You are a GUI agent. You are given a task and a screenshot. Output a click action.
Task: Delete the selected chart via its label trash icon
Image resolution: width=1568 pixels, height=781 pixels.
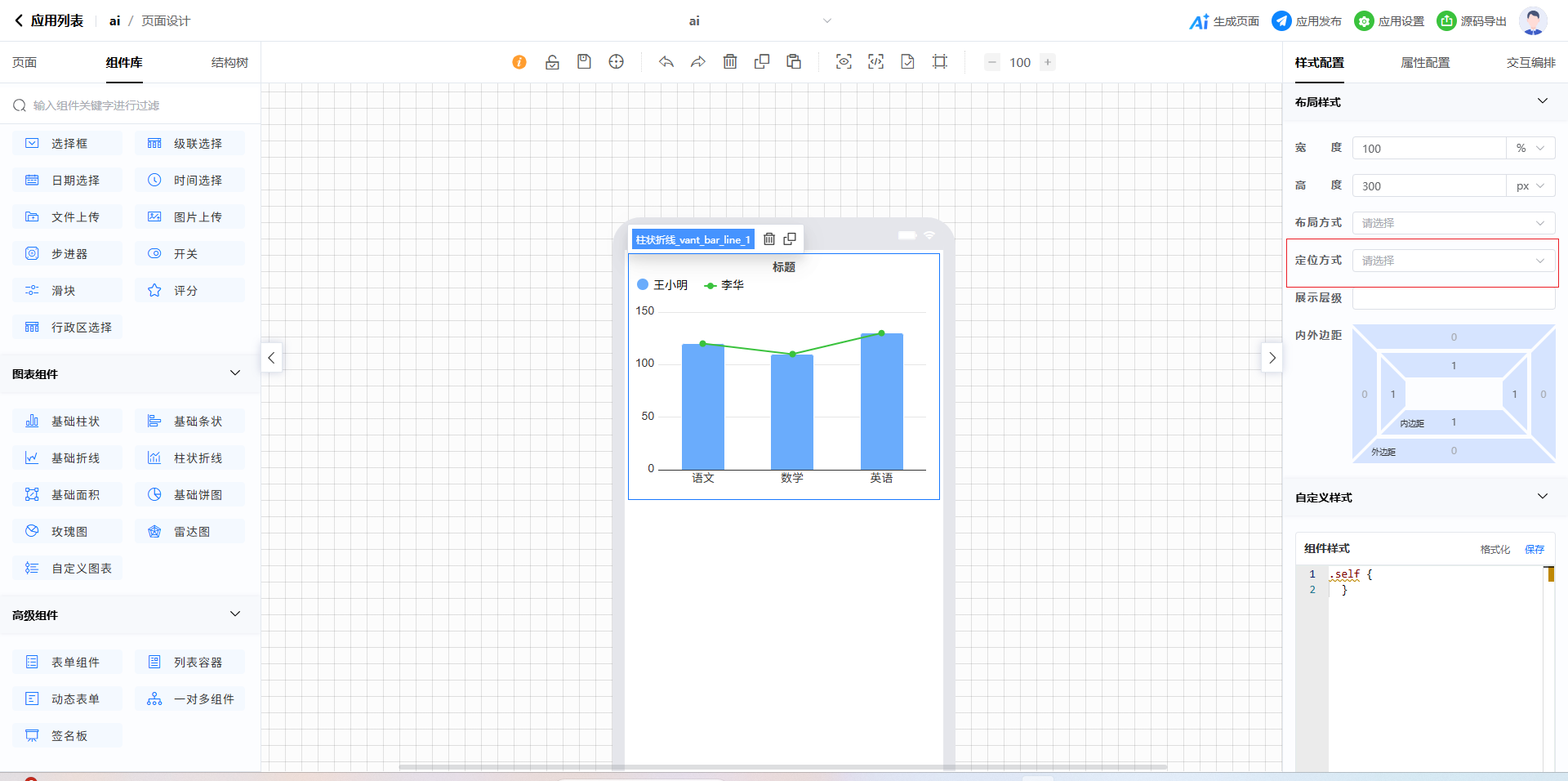coord(769,239)
